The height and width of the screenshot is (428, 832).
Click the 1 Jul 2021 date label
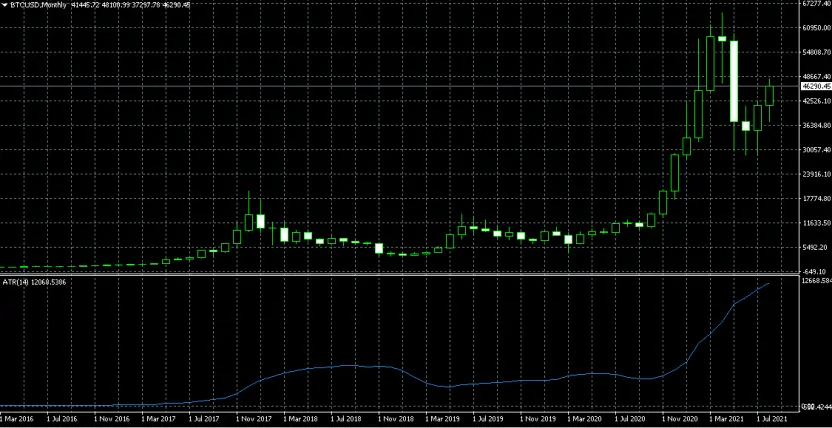[772, 418]
